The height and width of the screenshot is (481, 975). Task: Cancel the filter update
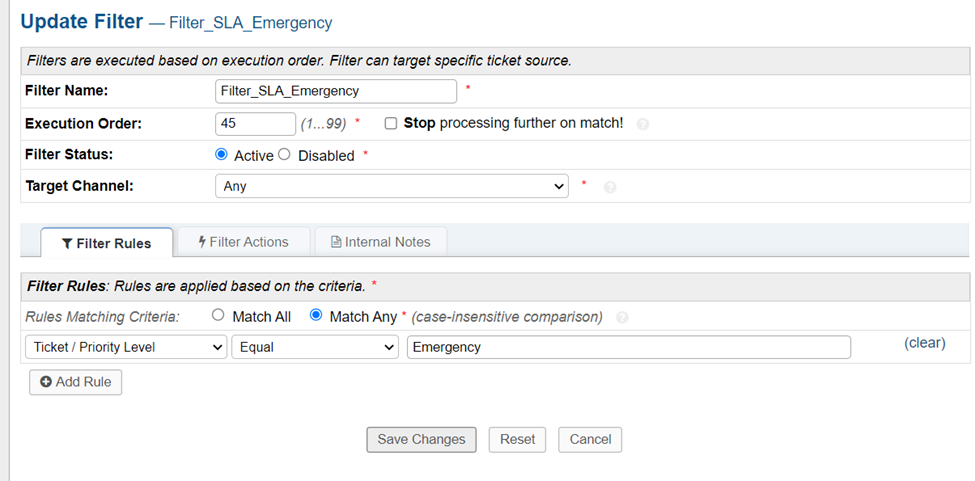(x=590, y=439)
